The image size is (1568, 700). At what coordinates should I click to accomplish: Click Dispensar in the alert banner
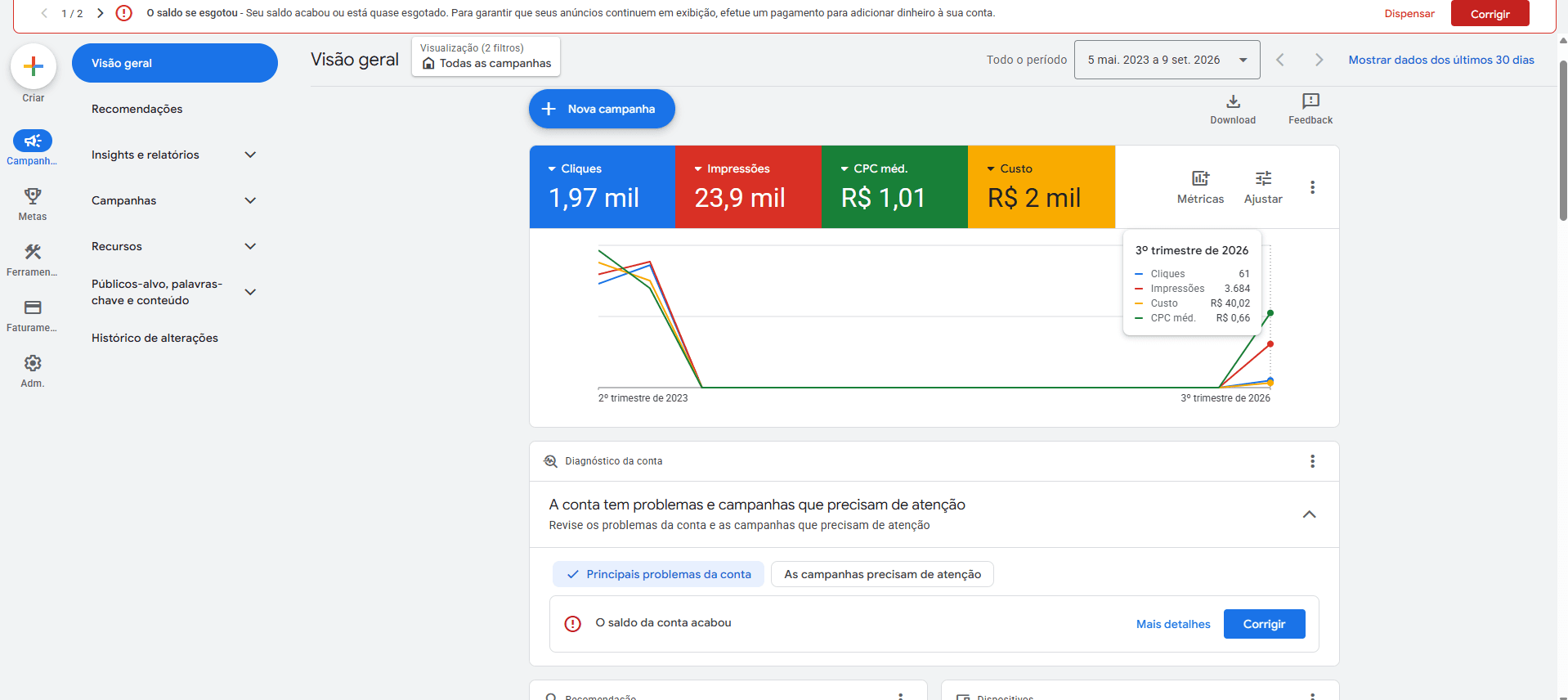1409,14
